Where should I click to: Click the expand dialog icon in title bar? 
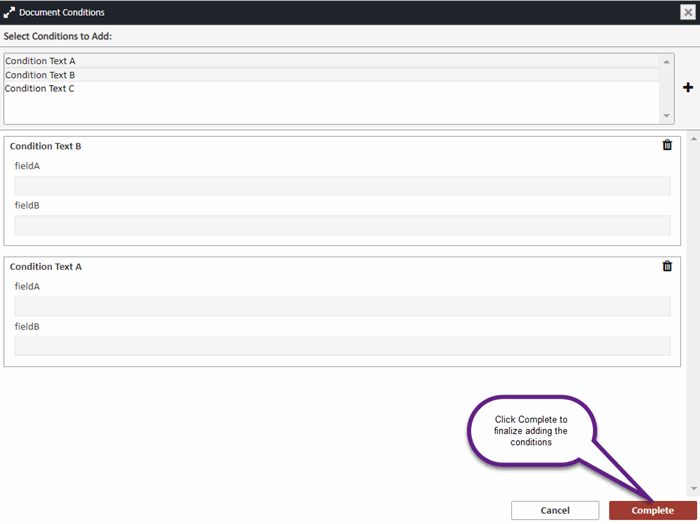coord(9,12)
